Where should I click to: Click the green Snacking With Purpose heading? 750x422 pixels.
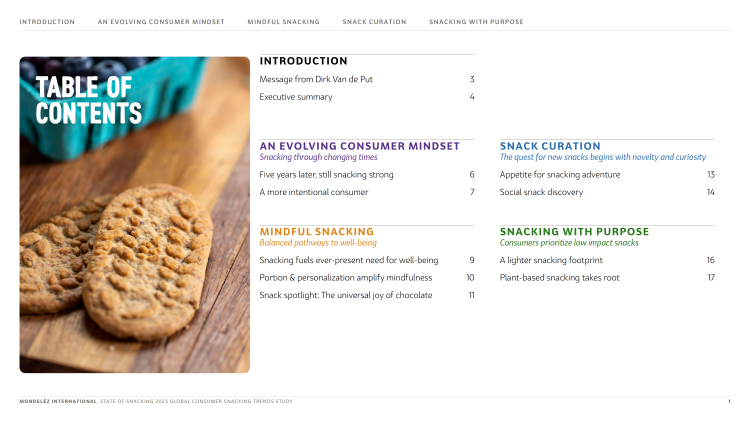click(574, 231)
